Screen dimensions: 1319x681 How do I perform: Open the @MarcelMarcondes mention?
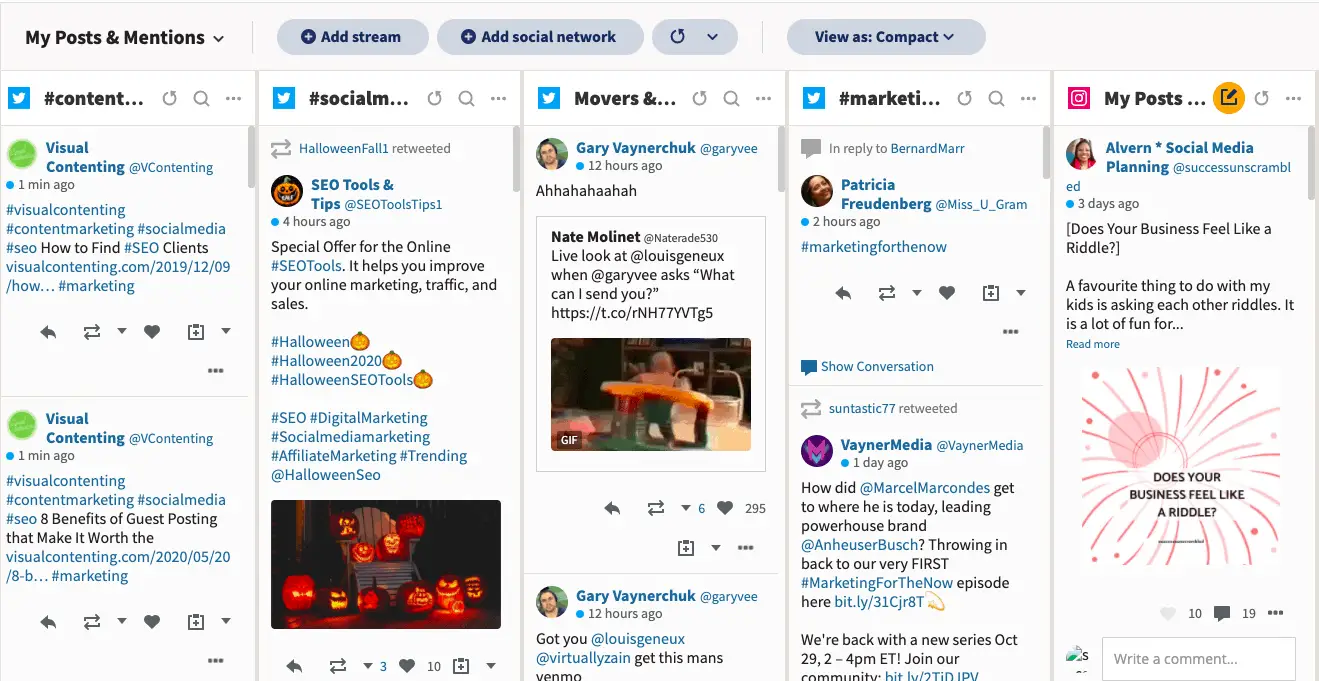[925, 488]
